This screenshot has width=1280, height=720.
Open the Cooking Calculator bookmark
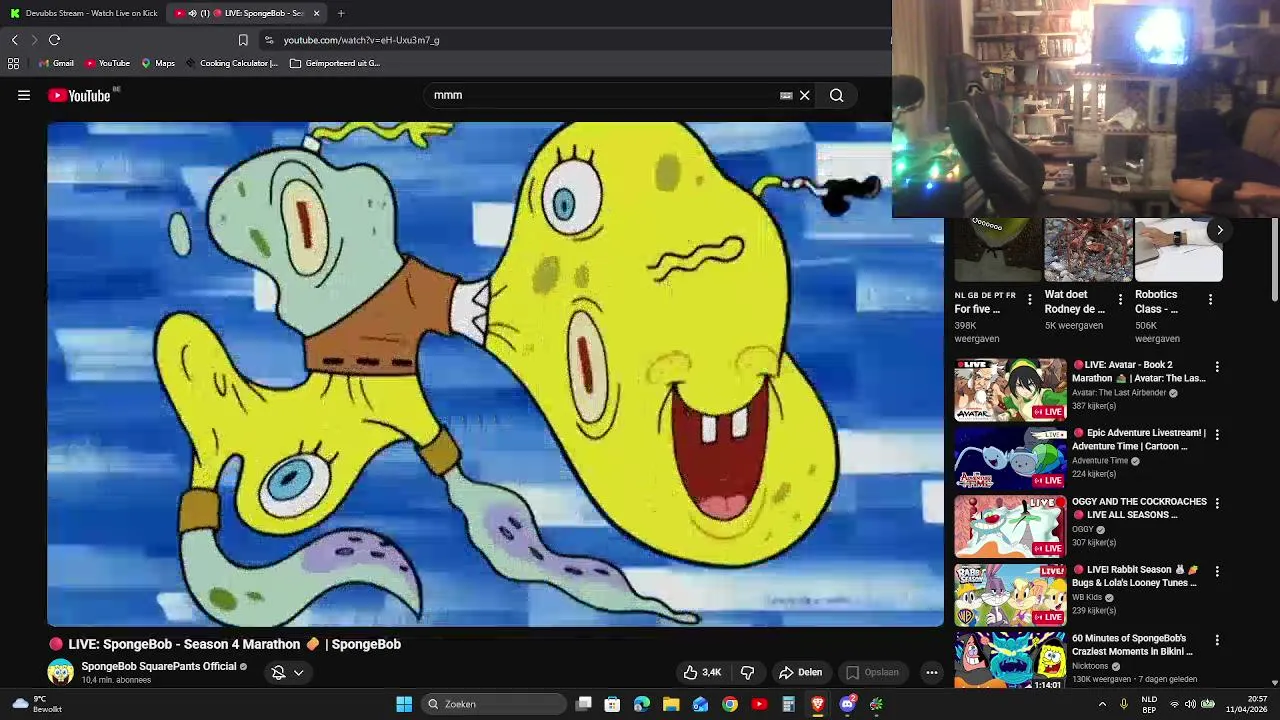[231, 63]
